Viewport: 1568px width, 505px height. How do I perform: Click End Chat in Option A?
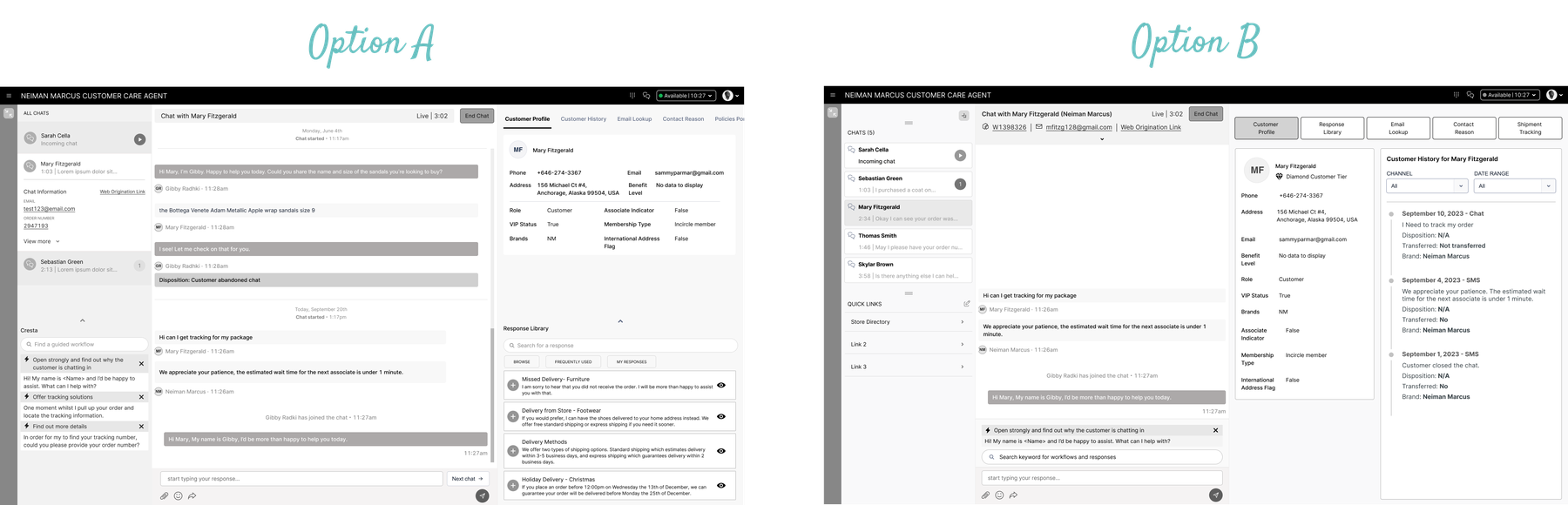(x=476, y=116)
